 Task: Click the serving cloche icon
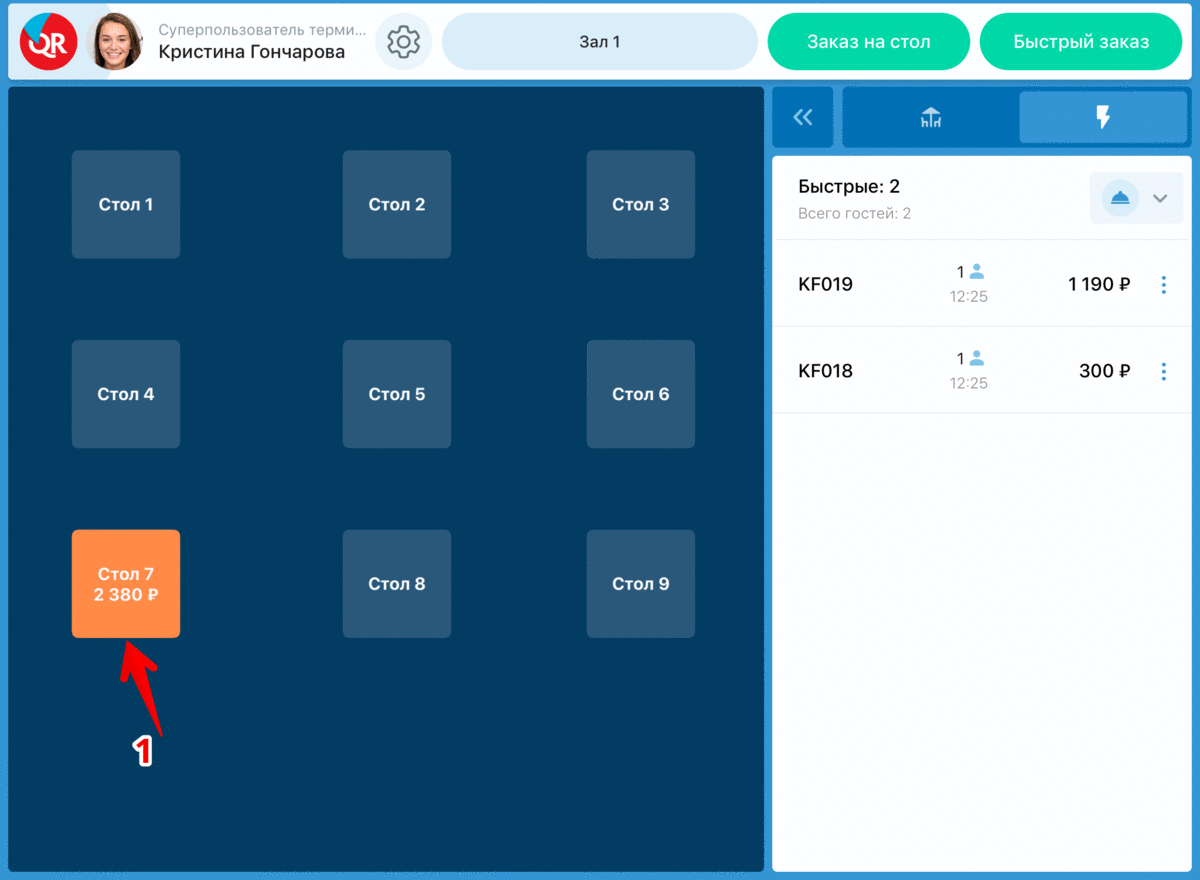tap(1120, 198)
